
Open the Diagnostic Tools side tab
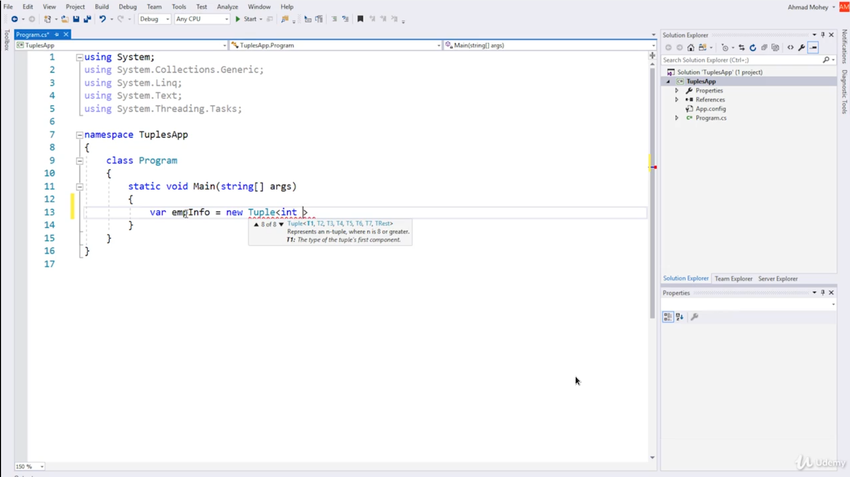pos(844,92)
